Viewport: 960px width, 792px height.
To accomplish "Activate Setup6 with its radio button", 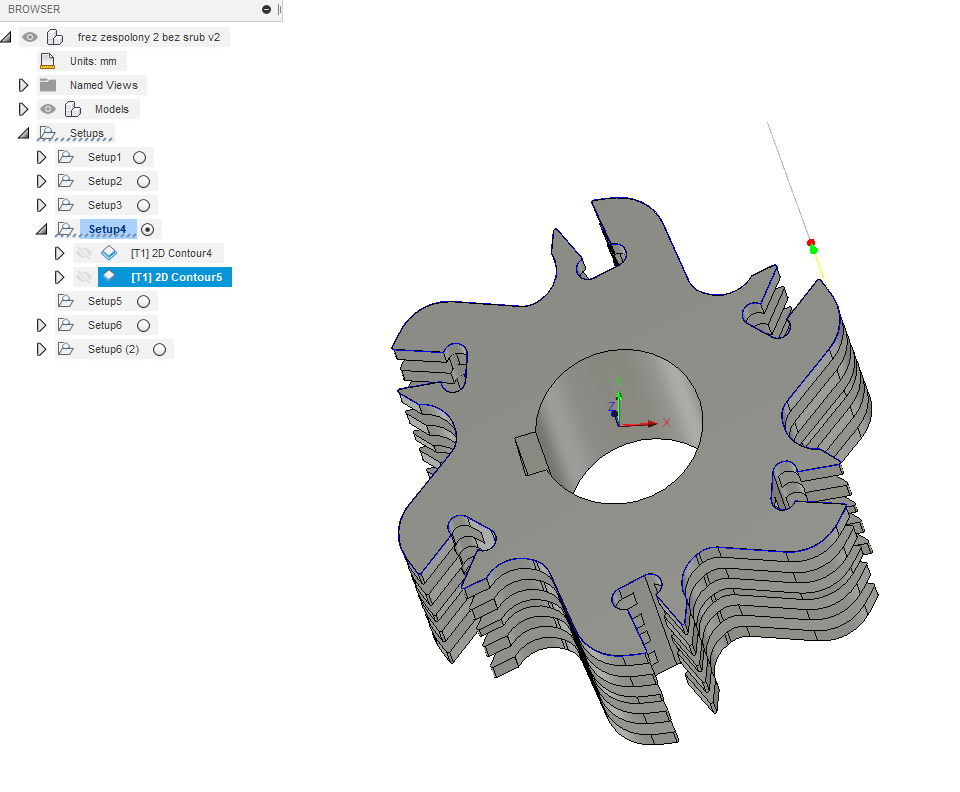I will (143, 325).
